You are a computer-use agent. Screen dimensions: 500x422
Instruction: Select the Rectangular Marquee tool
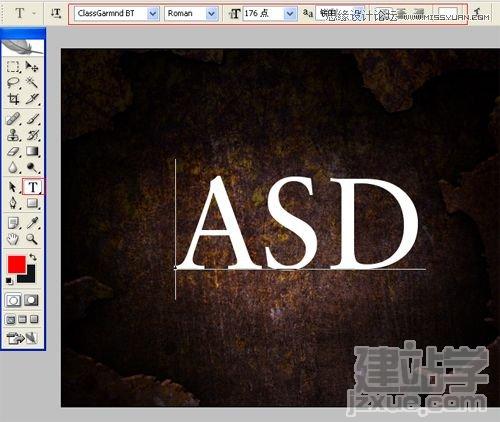[13, 66]
